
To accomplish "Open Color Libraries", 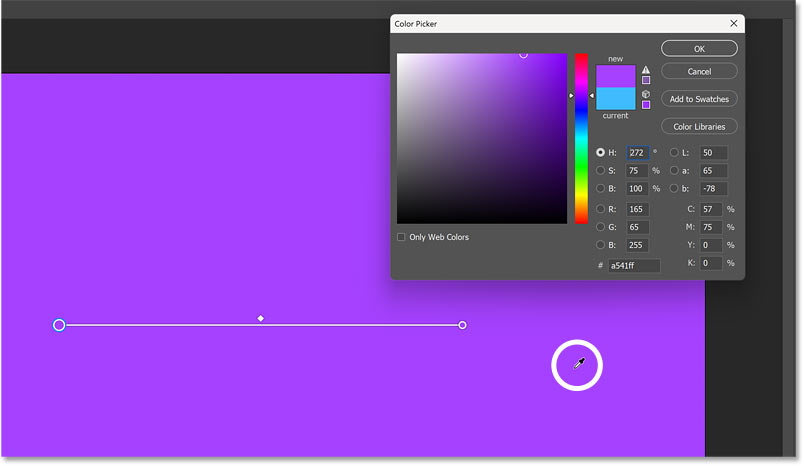I will (699, 126).
